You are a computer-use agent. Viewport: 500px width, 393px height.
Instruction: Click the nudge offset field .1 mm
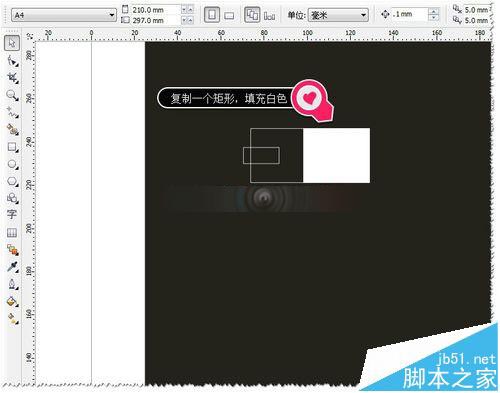pyautogui.click(x=409, y=14)
